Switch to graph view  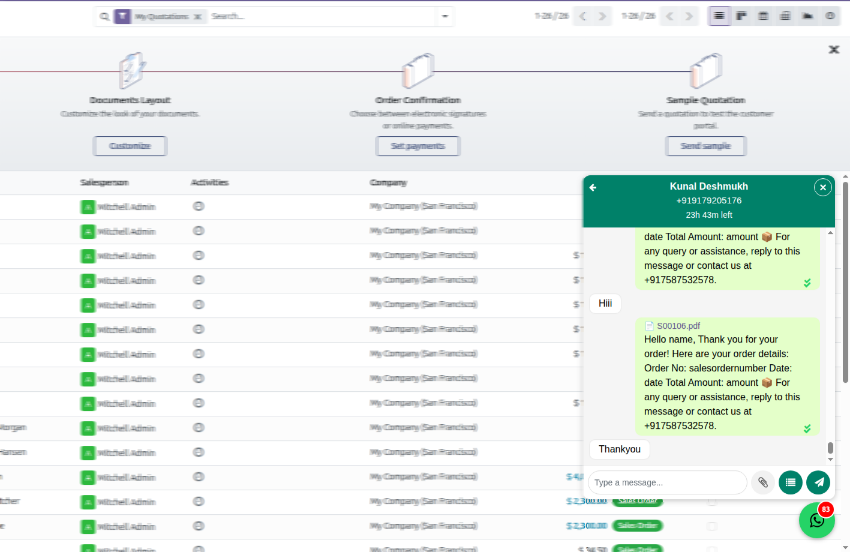pos(808,16)
